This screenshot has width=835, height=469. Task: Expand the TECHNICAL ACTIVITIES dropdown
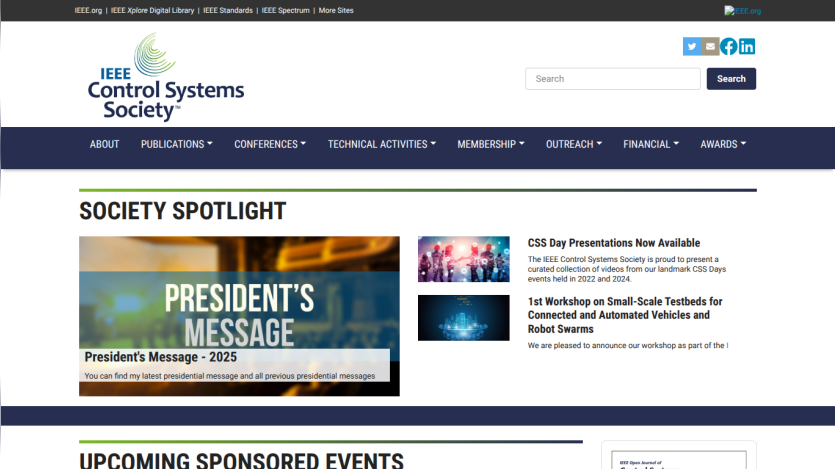pyautogui.click(x=382, y=144)
